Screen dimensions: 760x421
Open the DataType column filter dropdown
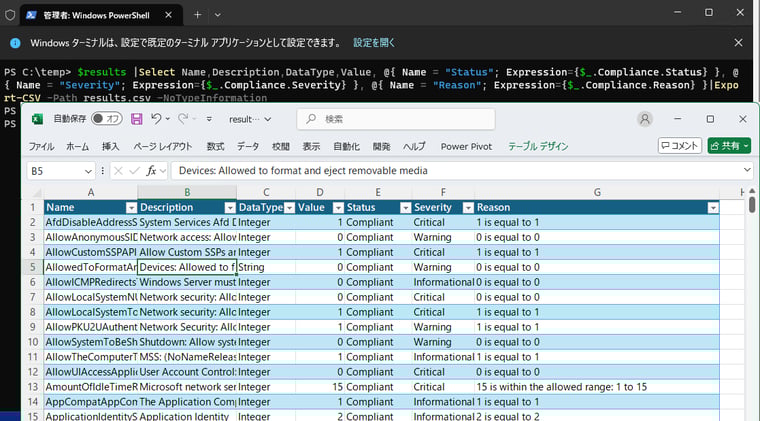click(289, 208)
